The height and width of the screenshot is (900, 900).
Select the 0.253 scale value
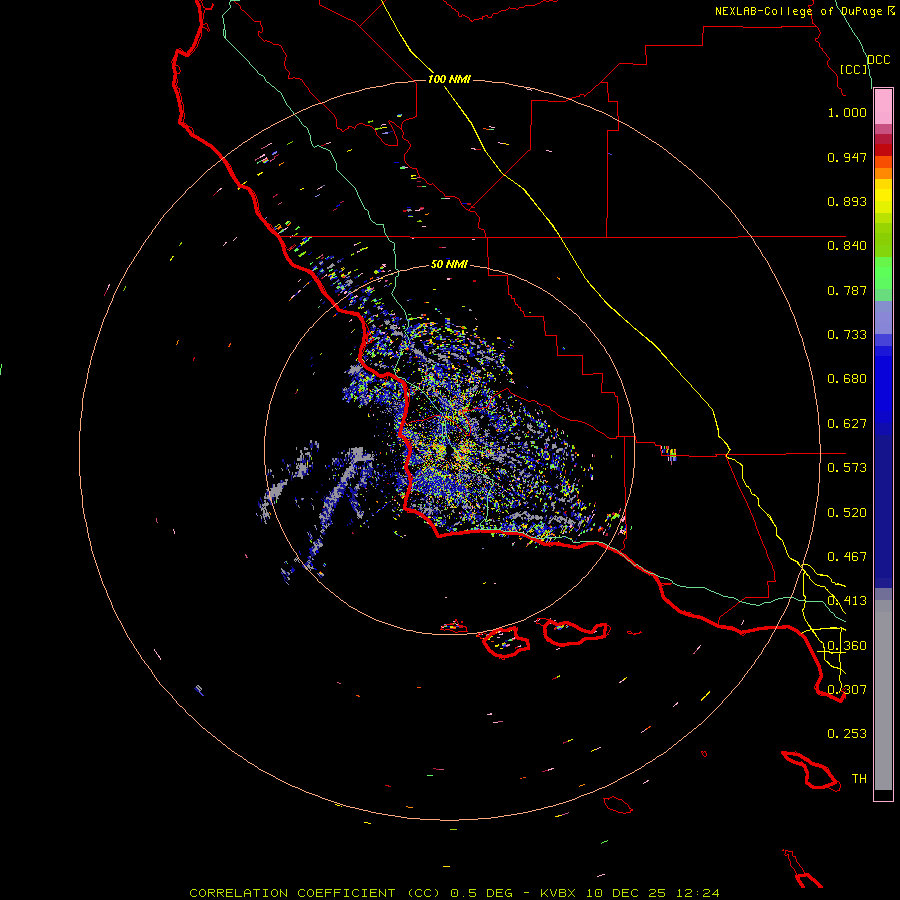coord(847,734)
